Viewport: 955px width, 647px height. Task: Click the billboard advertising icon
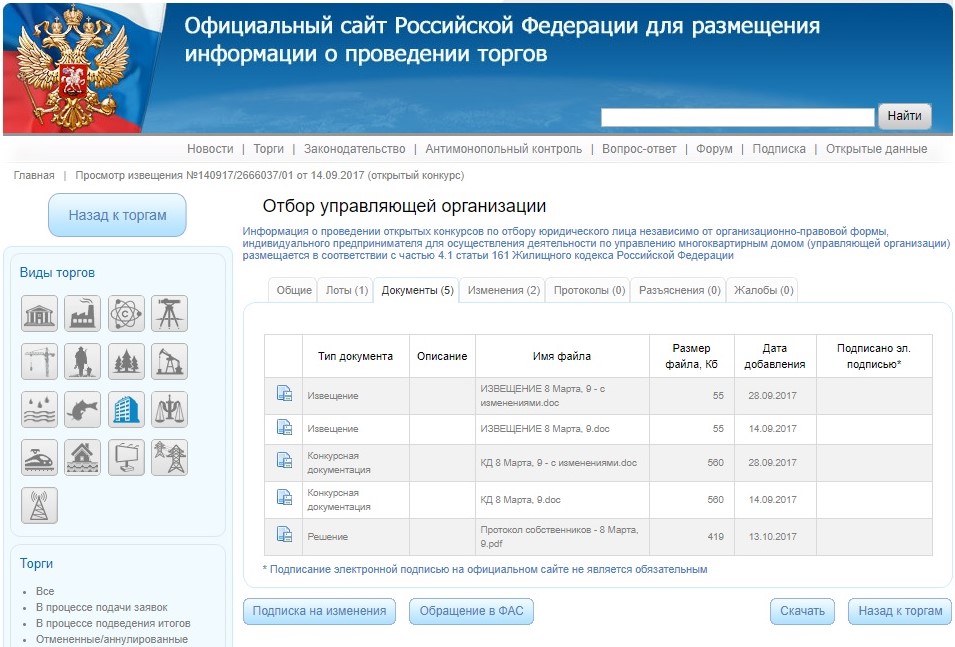point(126,457)
